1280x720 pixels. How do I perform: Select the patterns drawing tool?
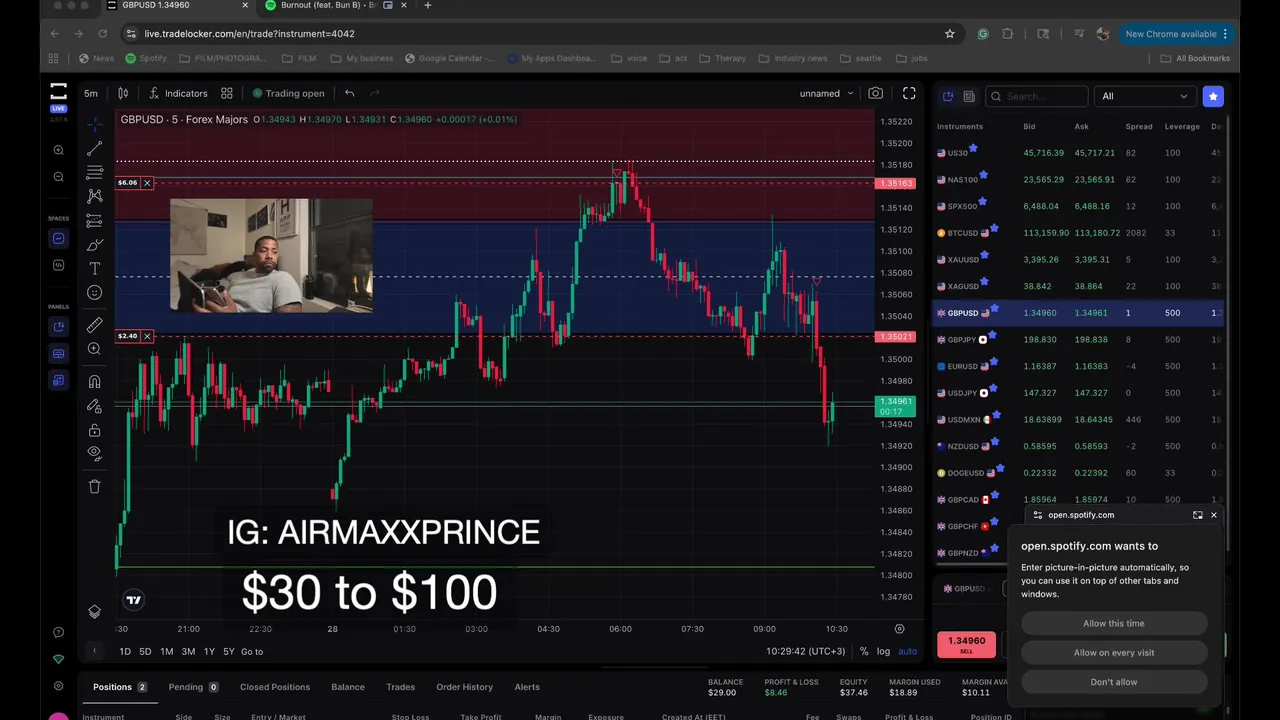(94, 197)
